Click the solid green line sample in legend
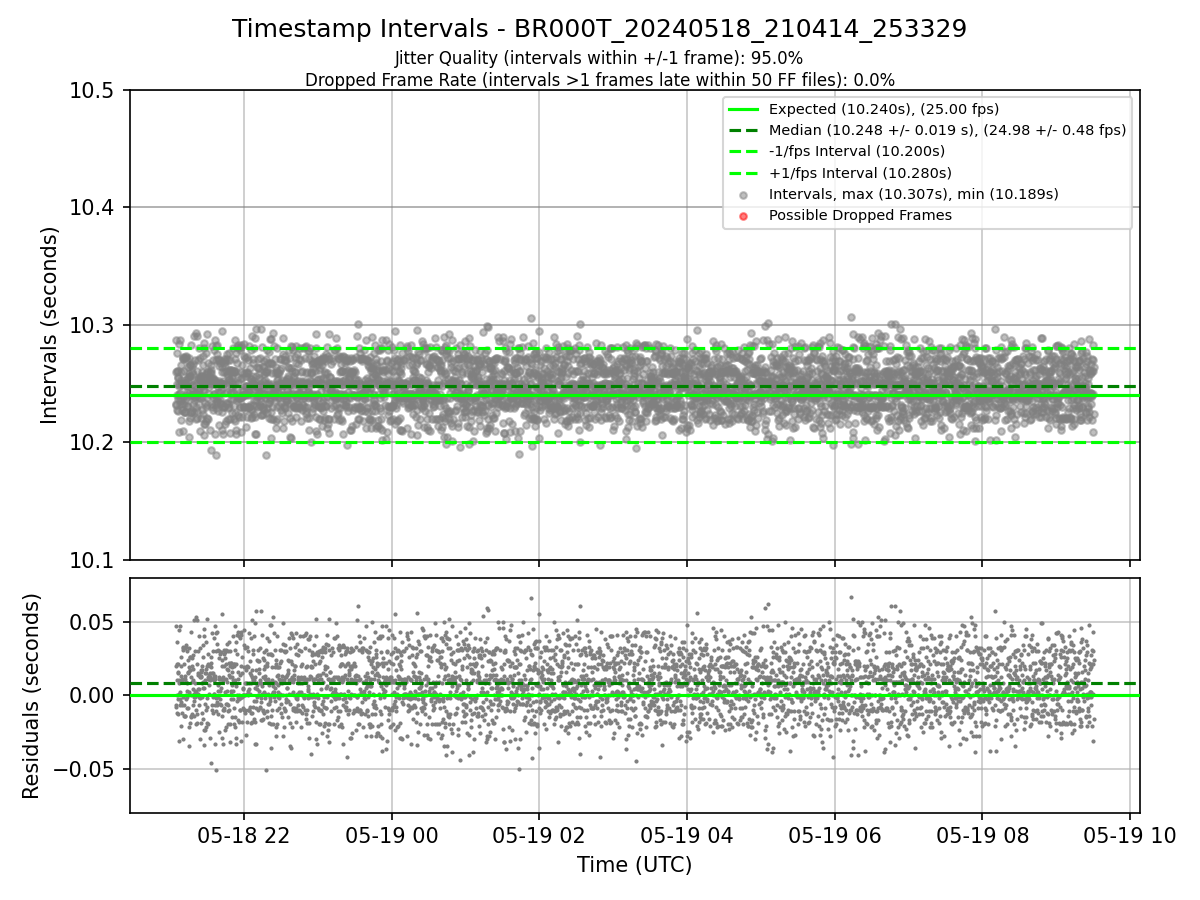 coord(744,109)
